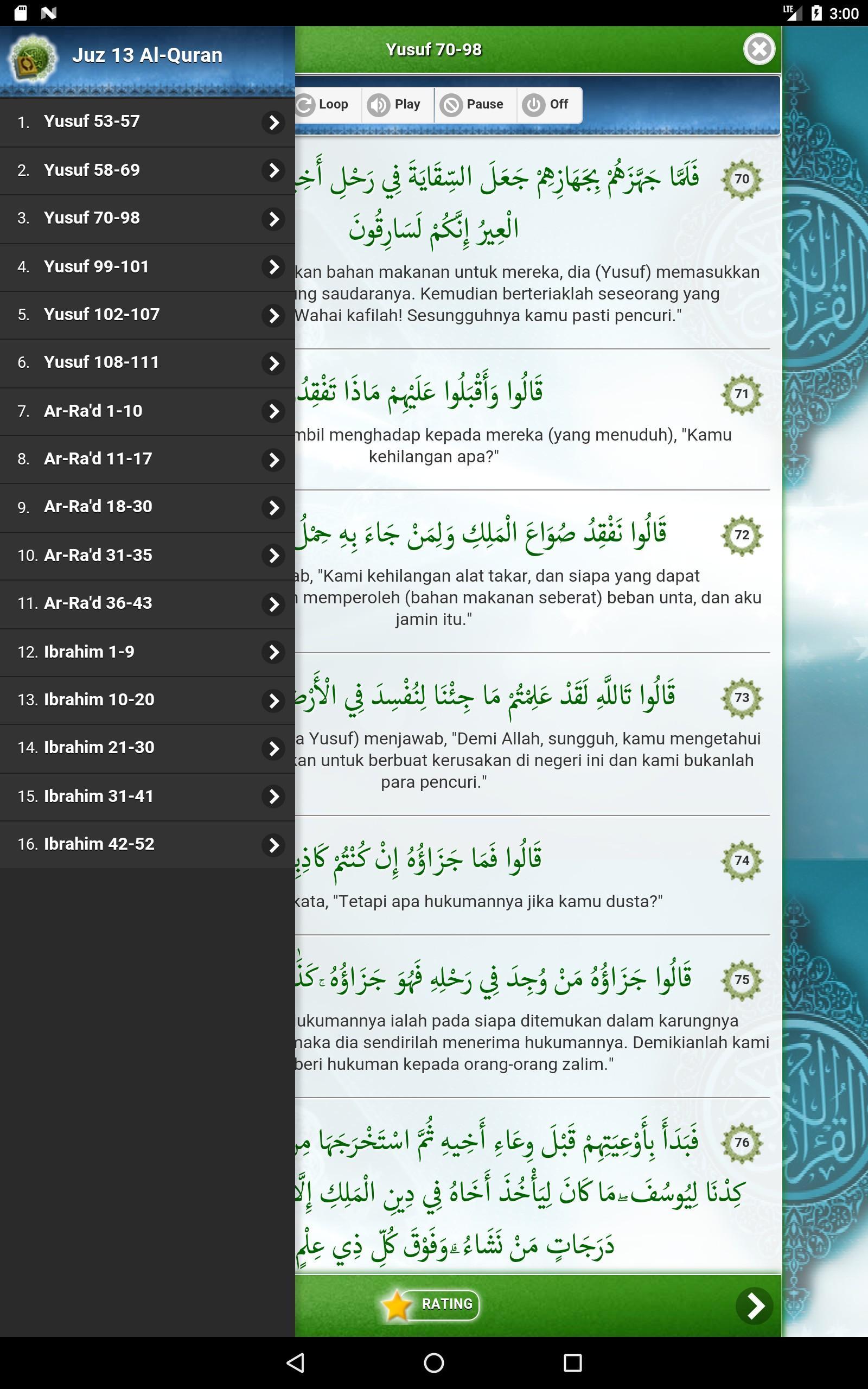Viewport: 868px width, 1389px height.
Task: Open Ar-Ra'd 18-30 section
Action: (148, 507)
